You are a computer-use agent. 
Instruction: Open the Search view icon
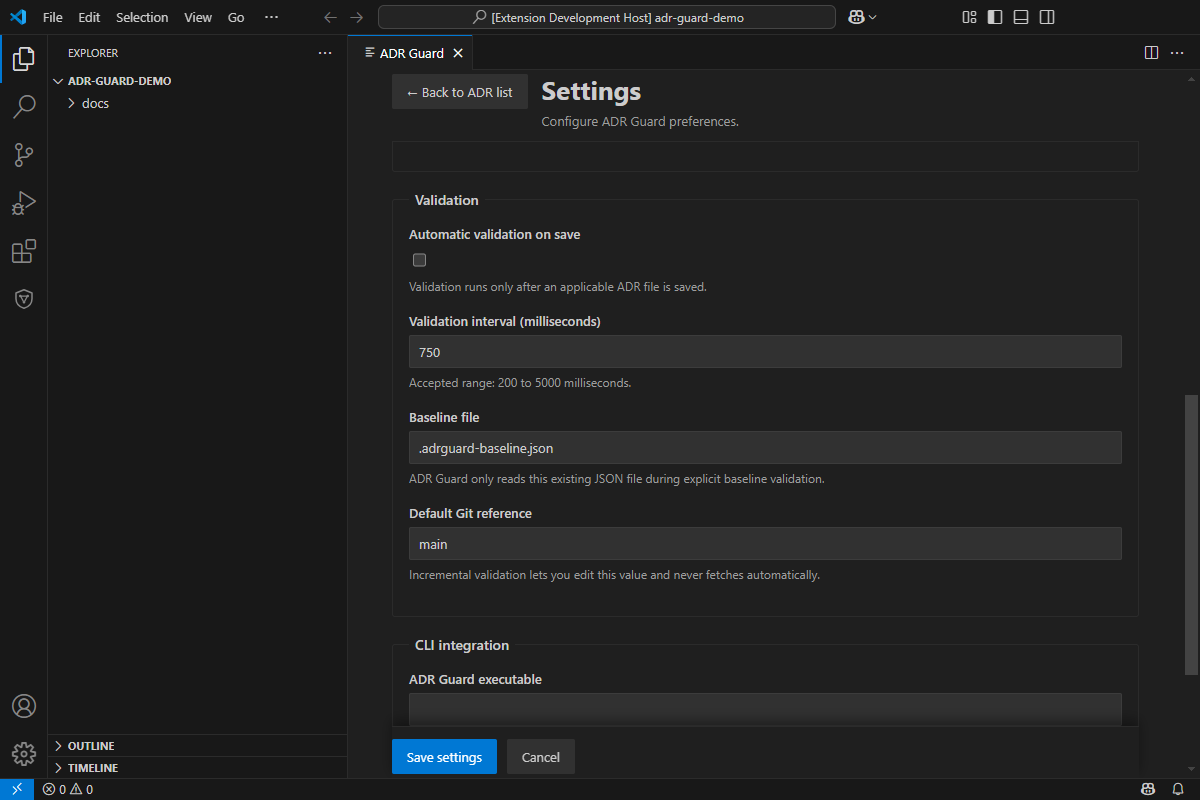[x=24, y=106]
